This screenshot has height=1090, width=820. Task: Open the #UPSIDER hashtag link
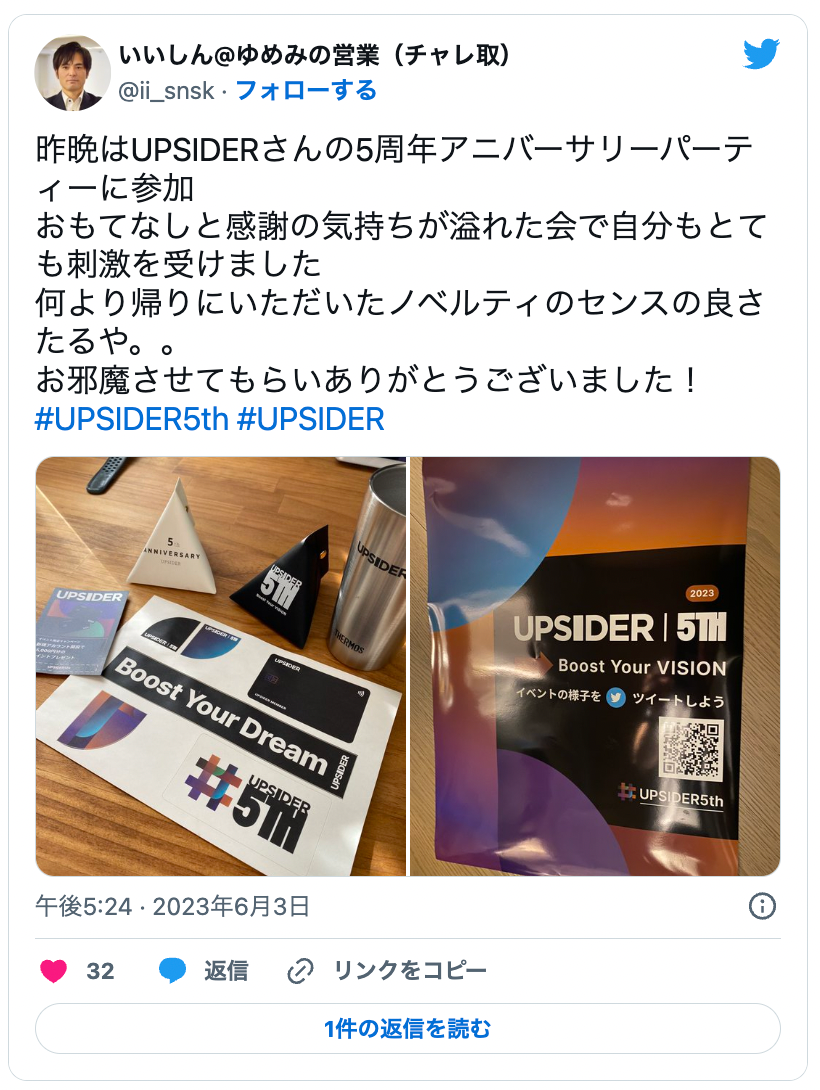(x=311, y=420)
